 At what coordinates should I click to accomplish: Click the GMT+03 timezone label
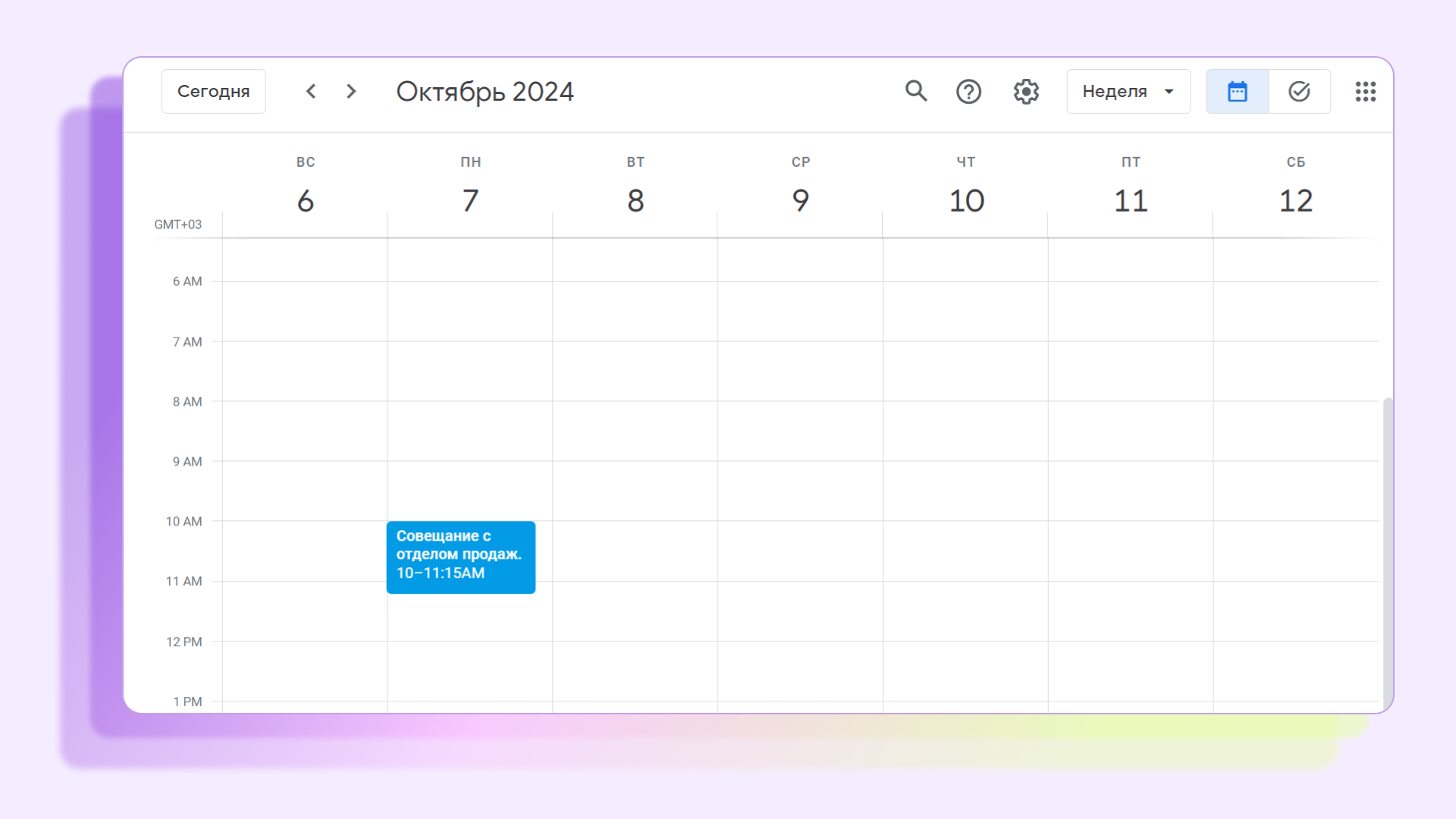pyautogui.click(x=178, y=224)
